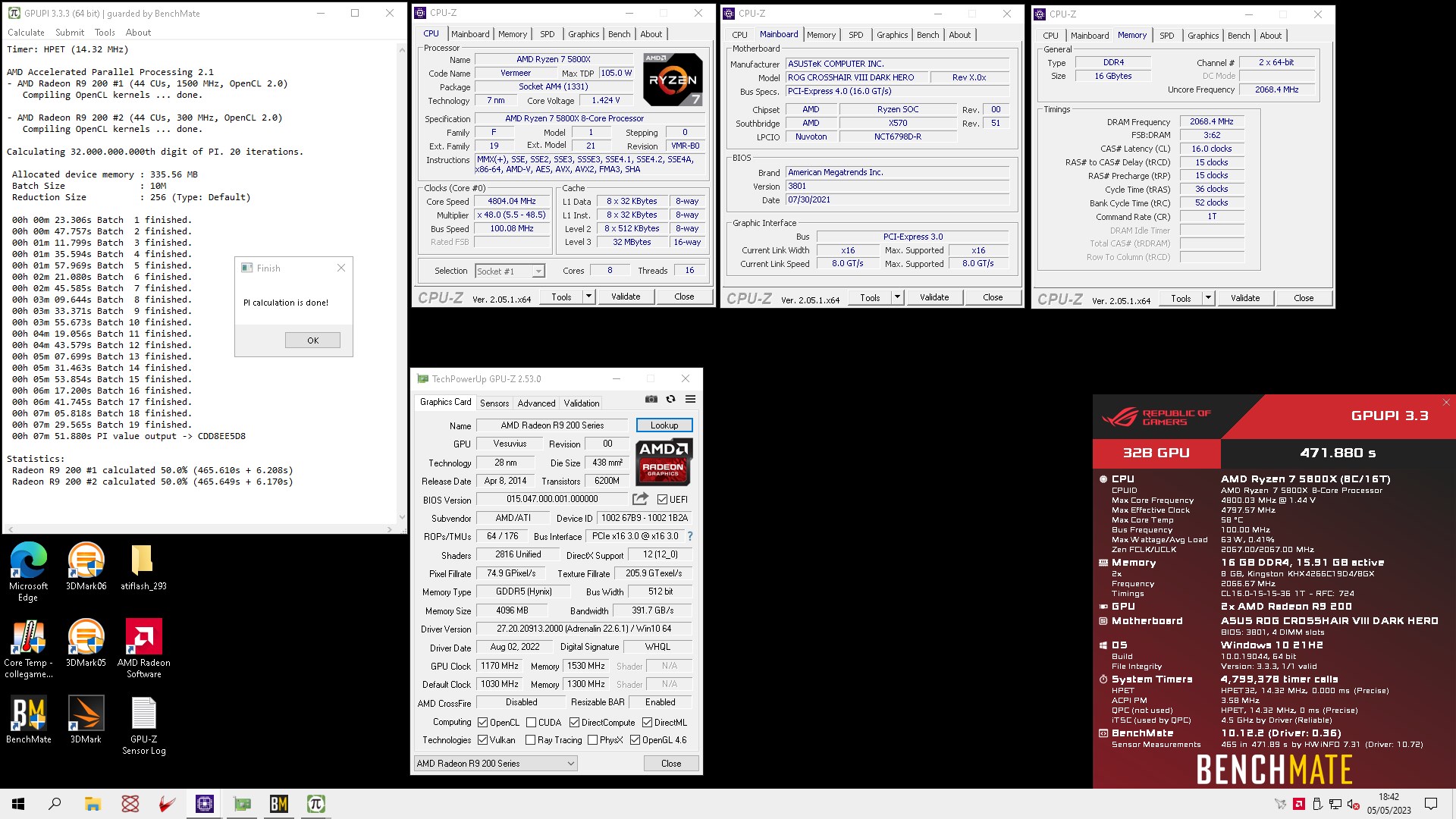The height and width of the screenshot is (819, 1456).
Task: Switch to Sensors tab in GPU-Z
Action: [494, 403]
